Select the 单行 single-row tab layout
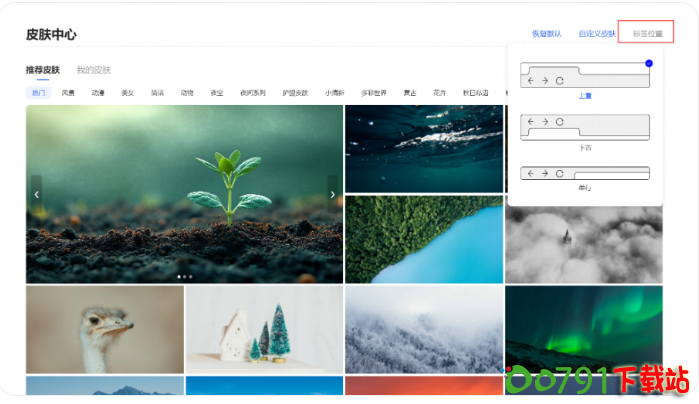 pos(585,173)
